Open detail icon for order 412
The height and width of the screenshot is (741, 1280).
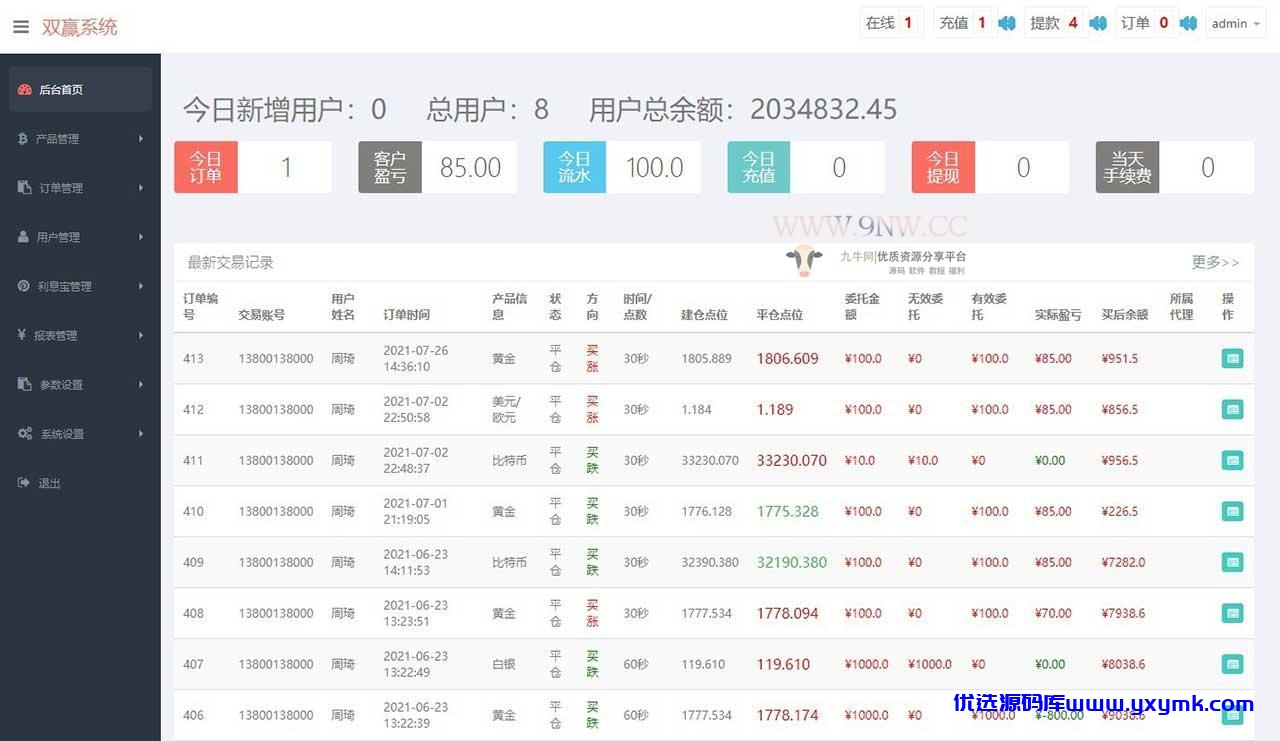1232,409
